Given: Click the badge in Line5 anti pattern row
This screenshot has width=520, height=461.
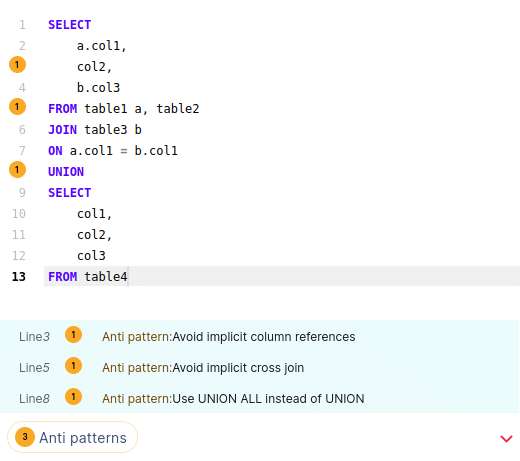Looking at the screenshot, I should [x=73, y=366].
